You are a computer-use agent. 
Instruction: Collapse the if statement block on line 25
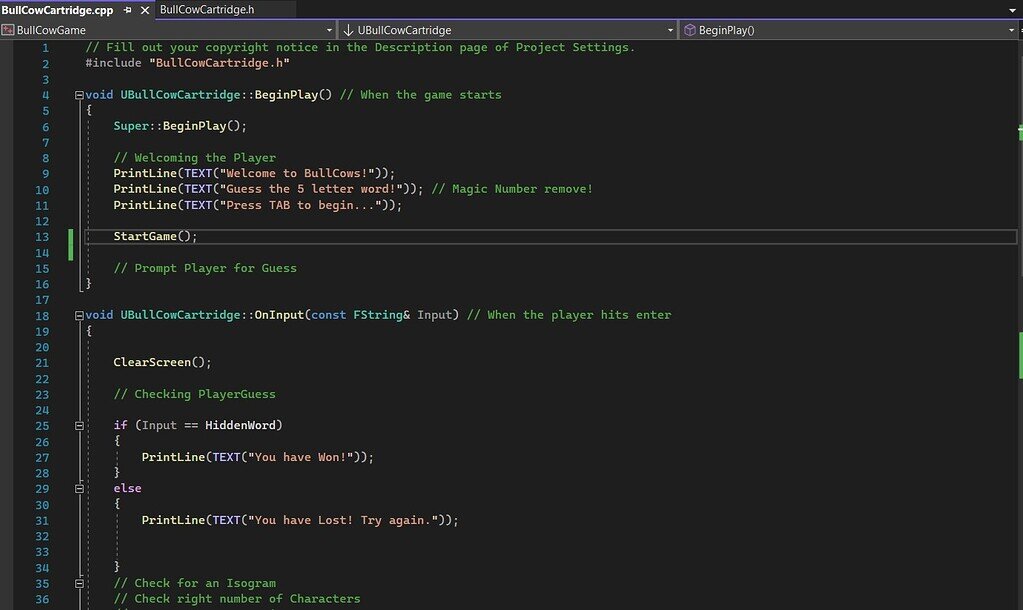[79, 425]
